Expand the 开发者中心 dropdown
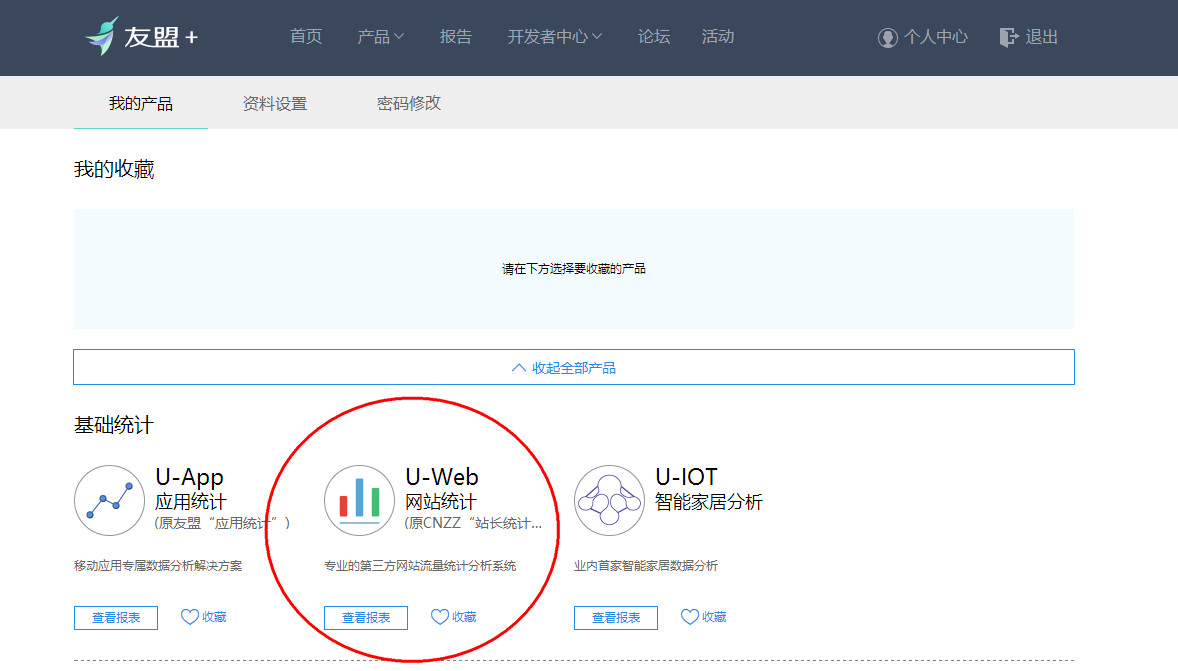Viewport: 1178px width, 671px height. click(x=554, y=36)
